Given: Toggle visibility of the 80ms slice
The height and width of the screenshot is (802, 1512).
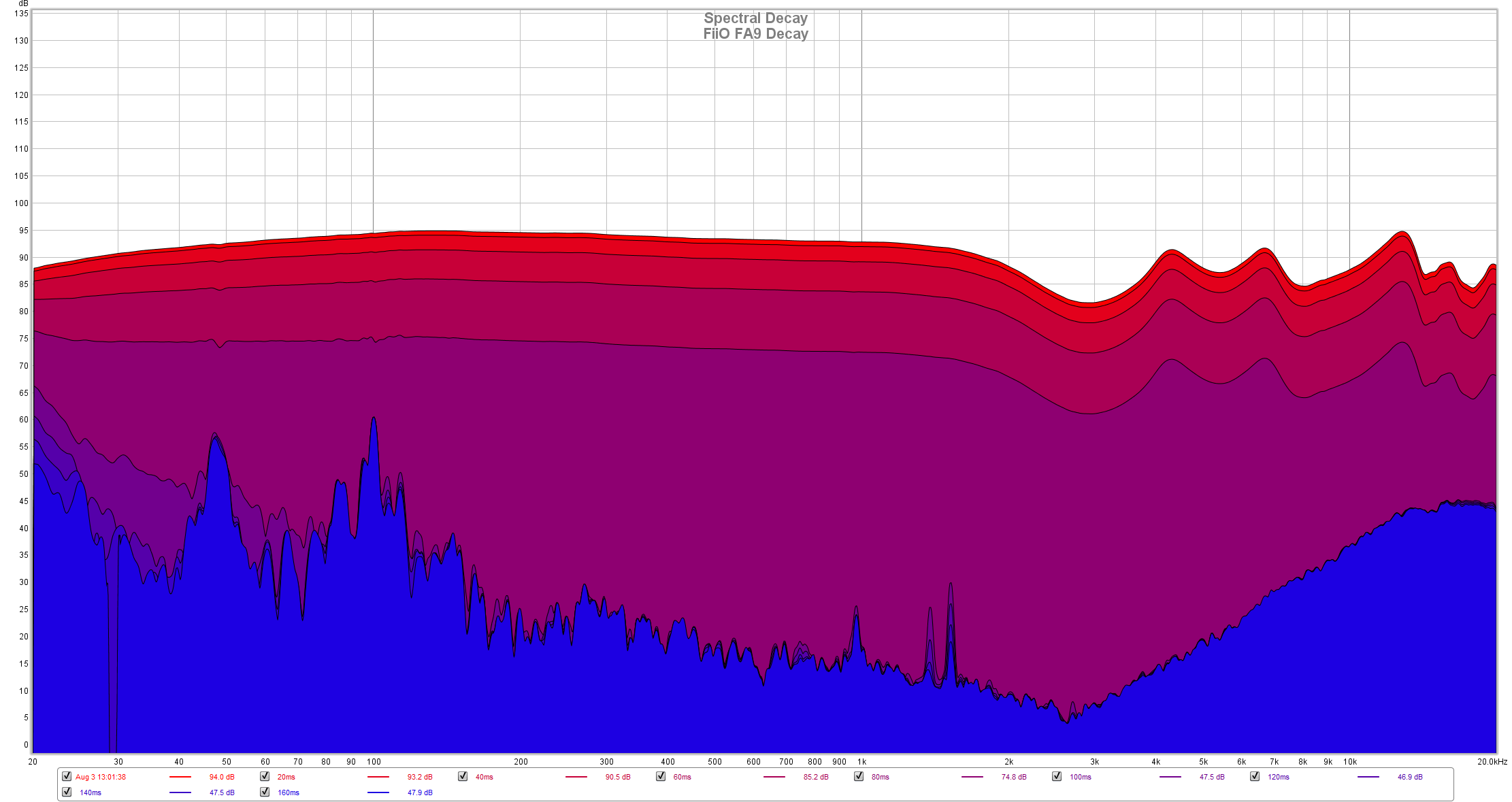Looking at the screenshot, I should point(859,776).
